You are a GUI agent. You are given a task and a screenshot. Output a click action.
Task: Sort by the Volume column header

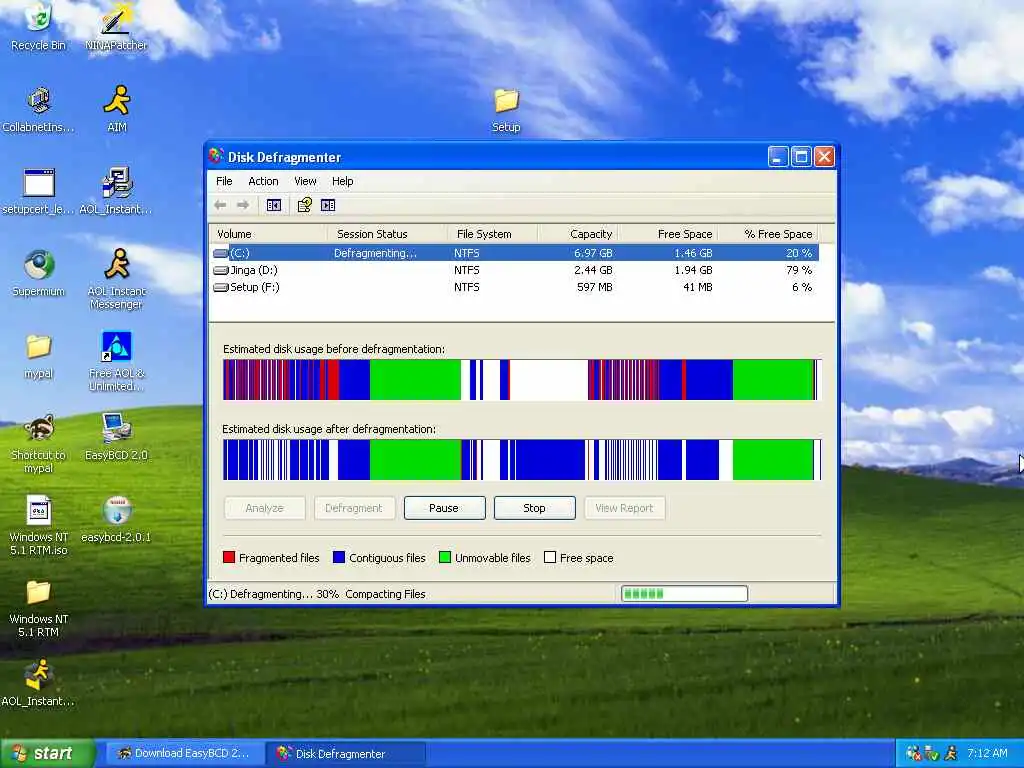pos(268,234)
